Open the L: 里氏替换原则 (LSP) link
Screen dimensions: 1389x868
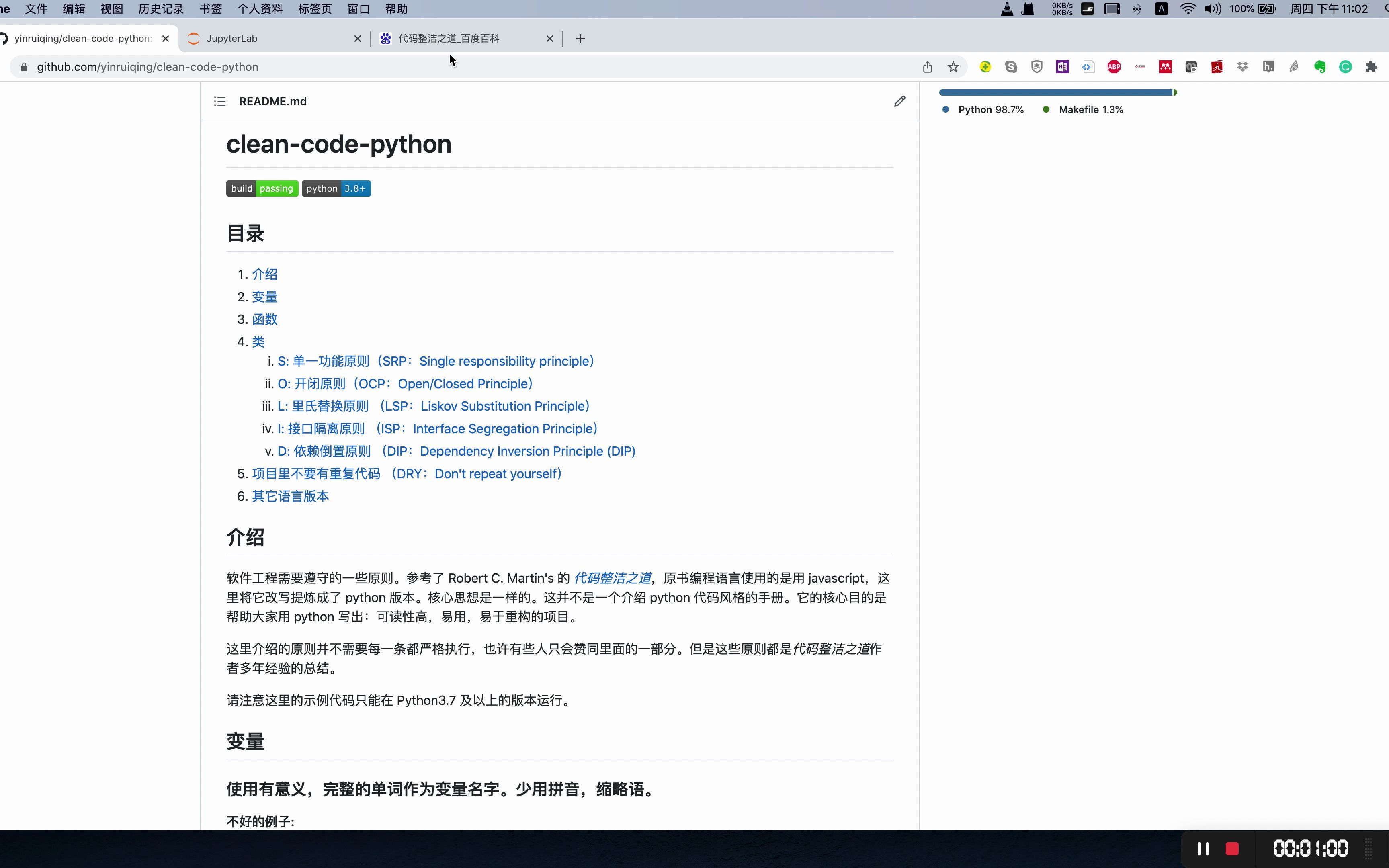[434, 406]
